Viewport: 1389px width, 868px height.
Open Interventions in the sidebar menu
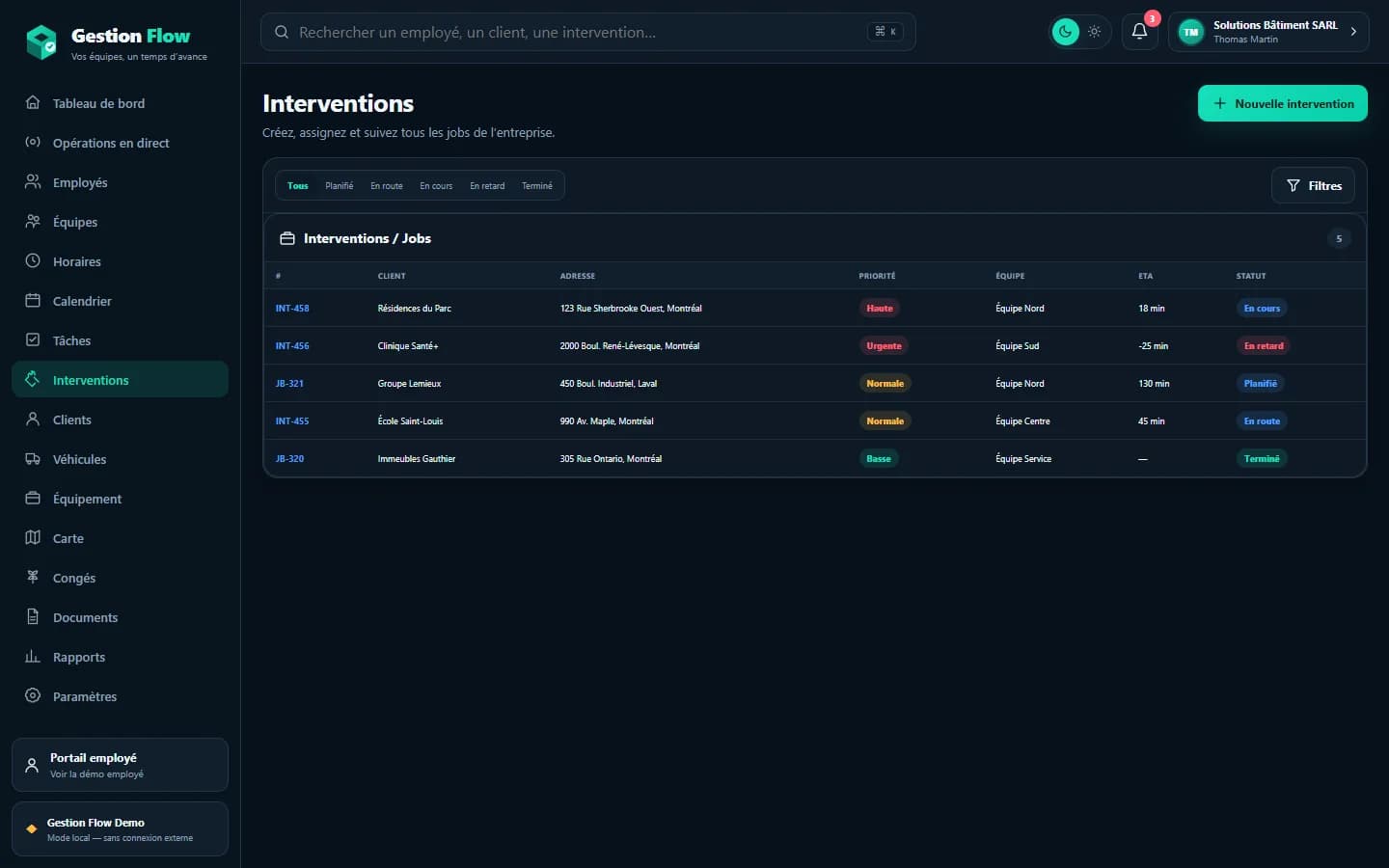pos(120,379)
